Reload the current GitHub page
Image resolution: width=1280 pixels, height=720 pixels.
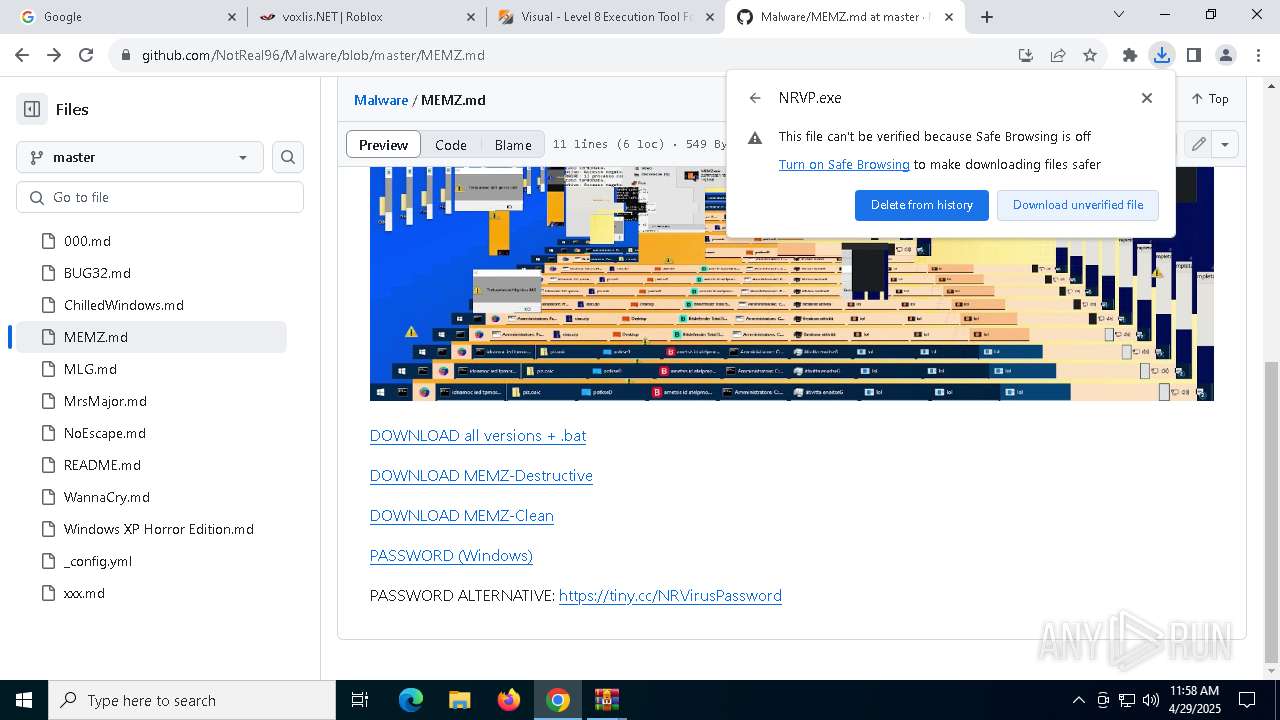[86, 55]
